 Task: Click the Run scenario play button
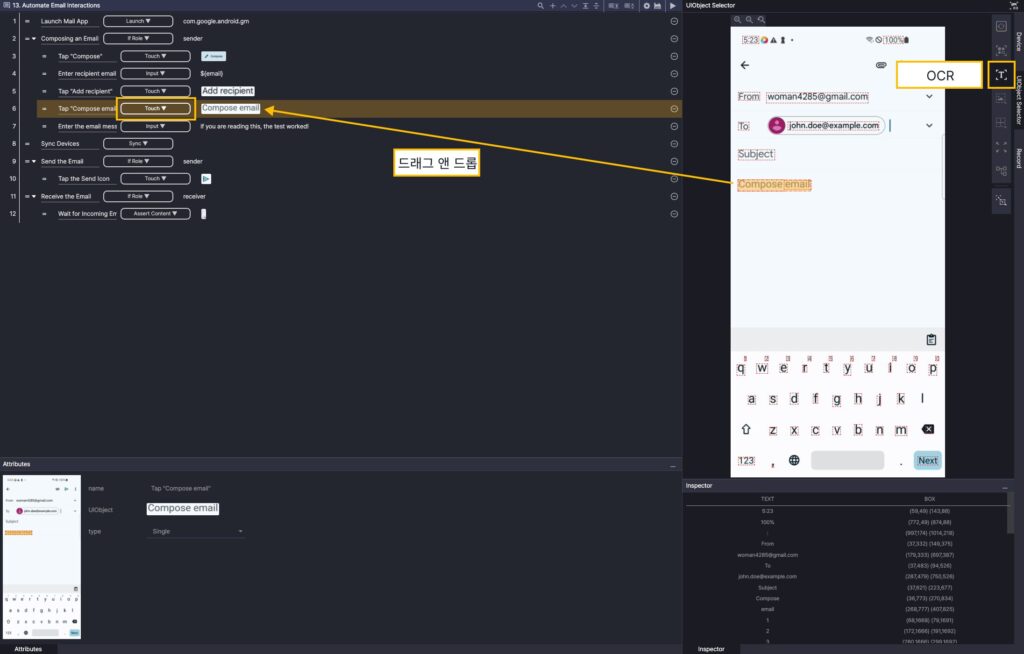point(672,6)
